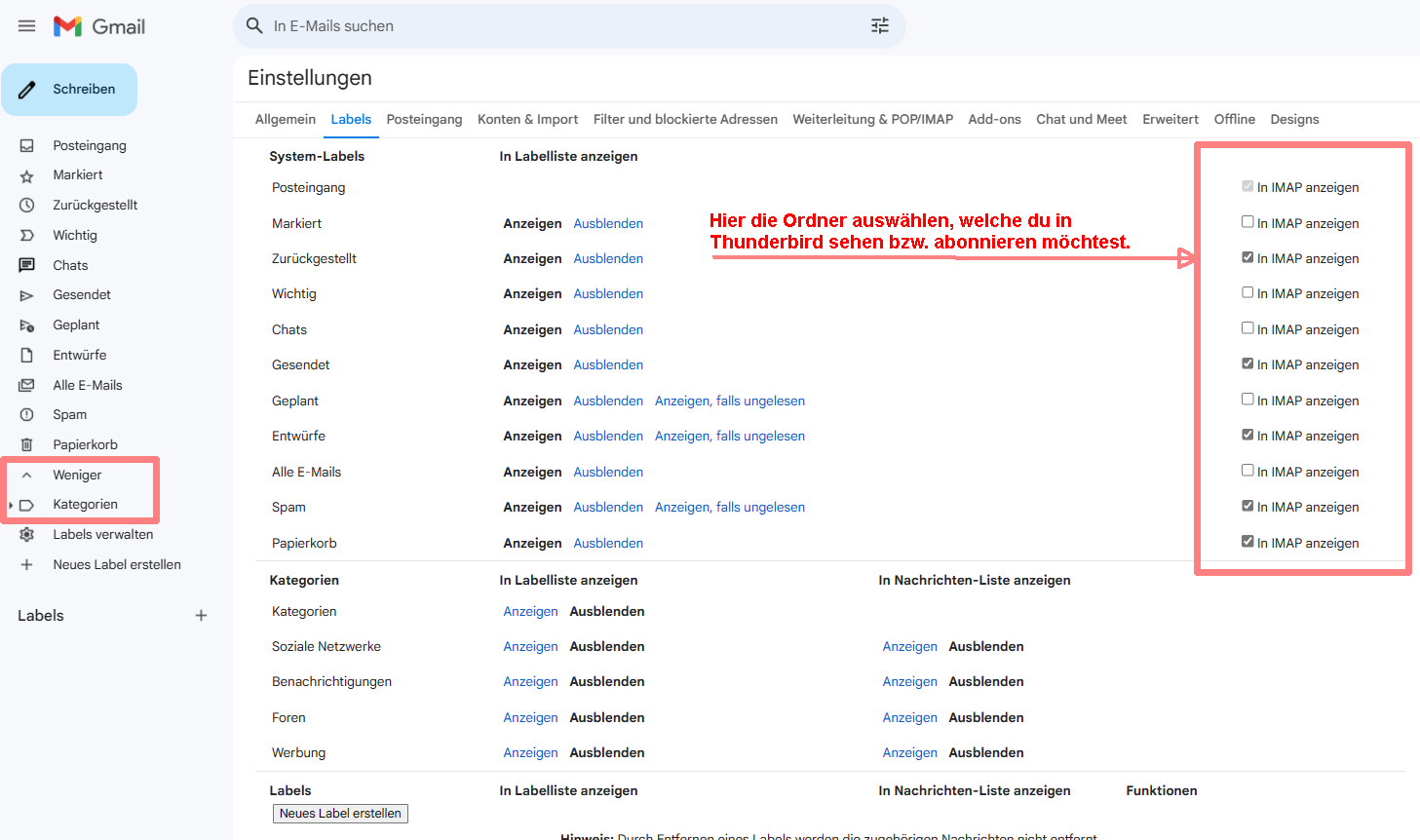Uncheck IMAP display for Gesendet
The width and height of the screenshot is (1420, 840).
(1247, 363)
